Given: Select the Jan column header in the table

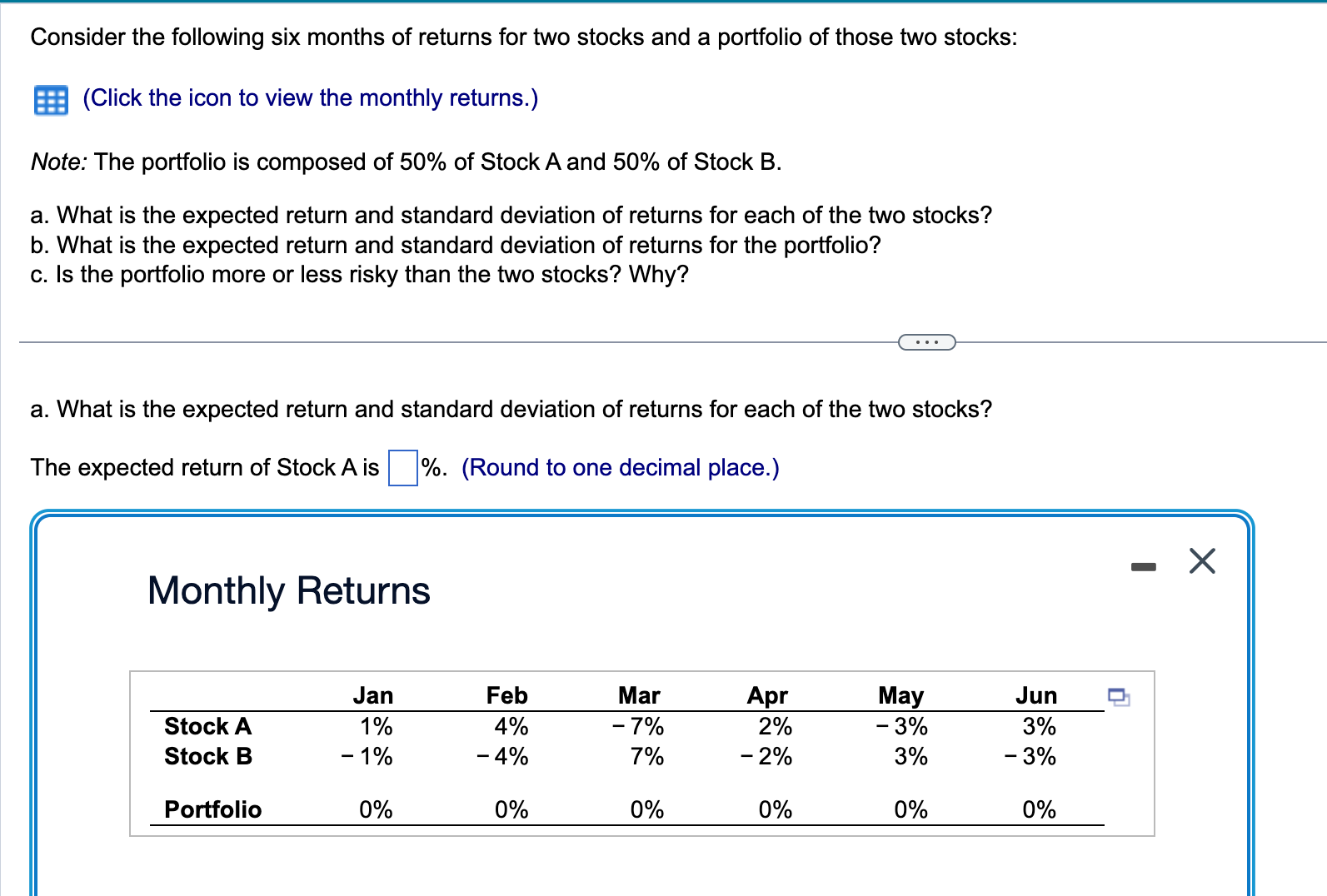Looking at the screenshot, I should 374,694.
